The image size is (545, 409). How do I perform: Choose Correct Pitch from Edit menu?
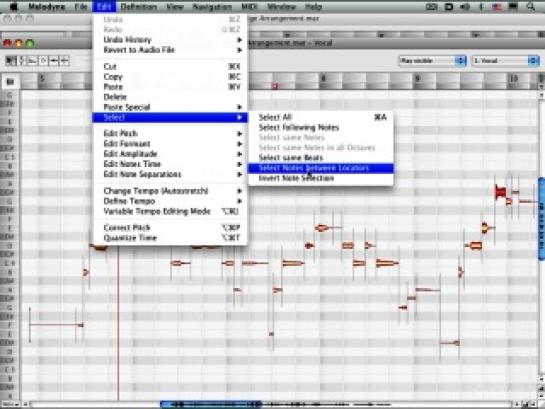pyautogui.click(x=170, y=228)
